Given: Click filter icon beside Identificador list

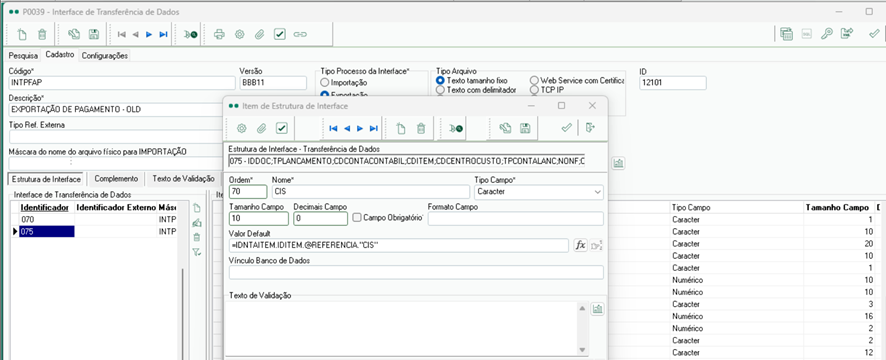Looking at the screenshot, I should pos(197,253).
